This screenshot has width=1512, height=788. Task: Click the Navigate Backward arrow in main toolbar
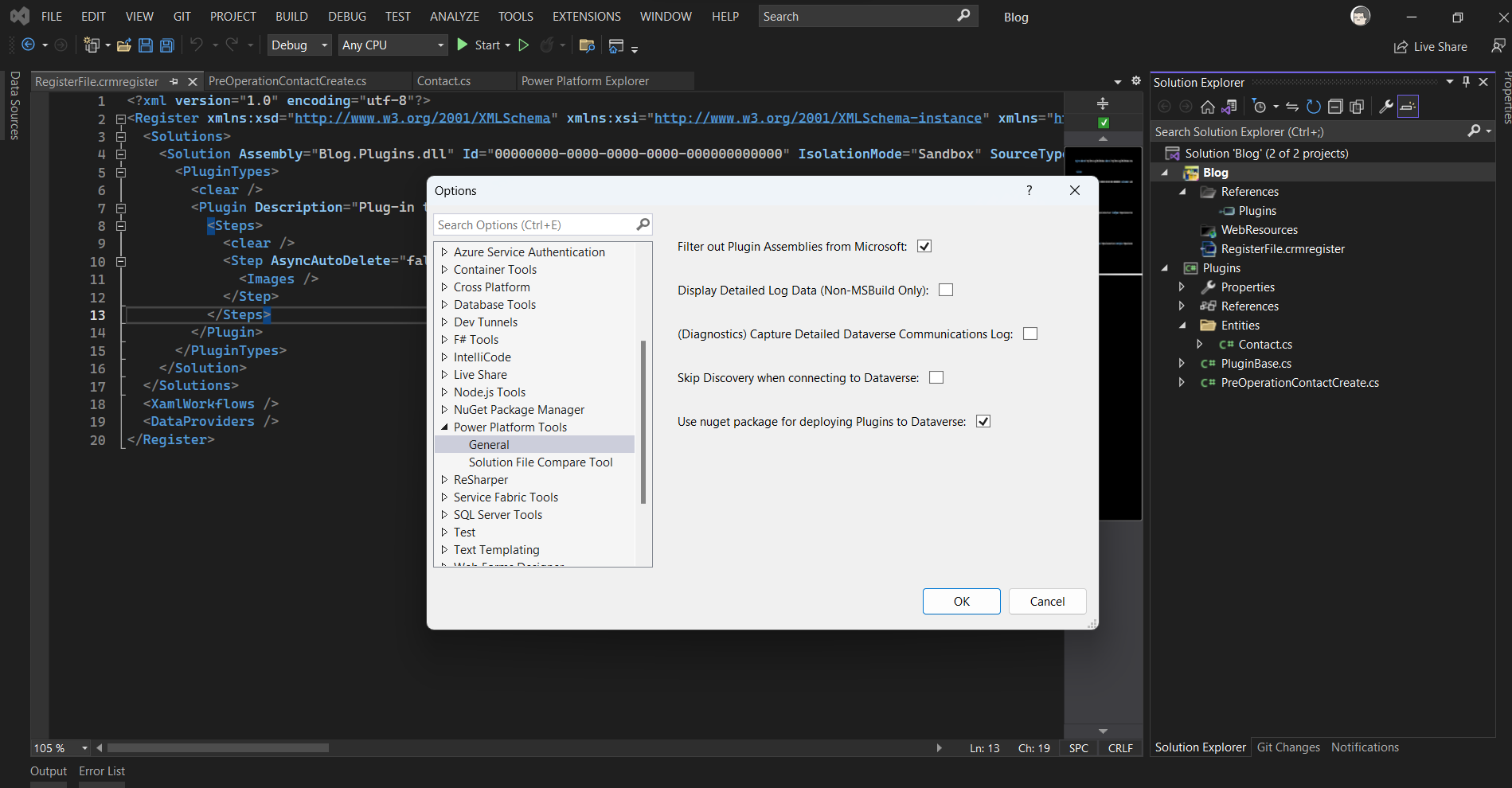click(28, 45)
